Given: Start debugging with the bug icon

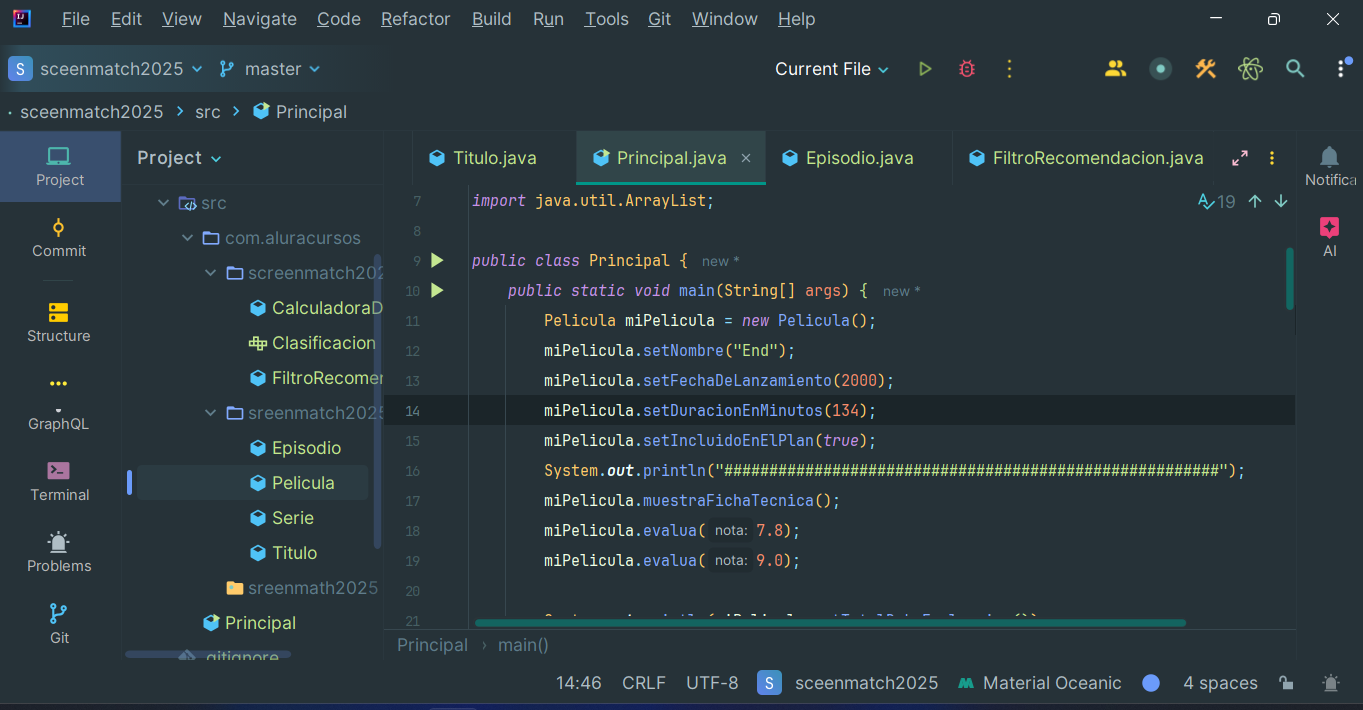Looking at the screenshot, I should pos(966,69).
